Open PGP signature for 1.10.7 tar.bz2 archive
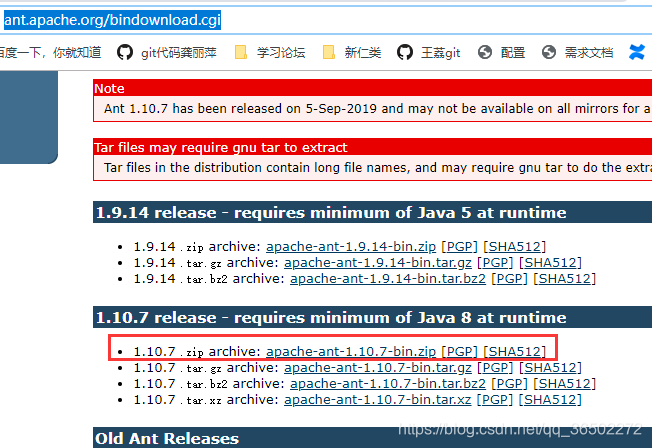The height and width of the screenshot is (448, 652). pos(509,384)
